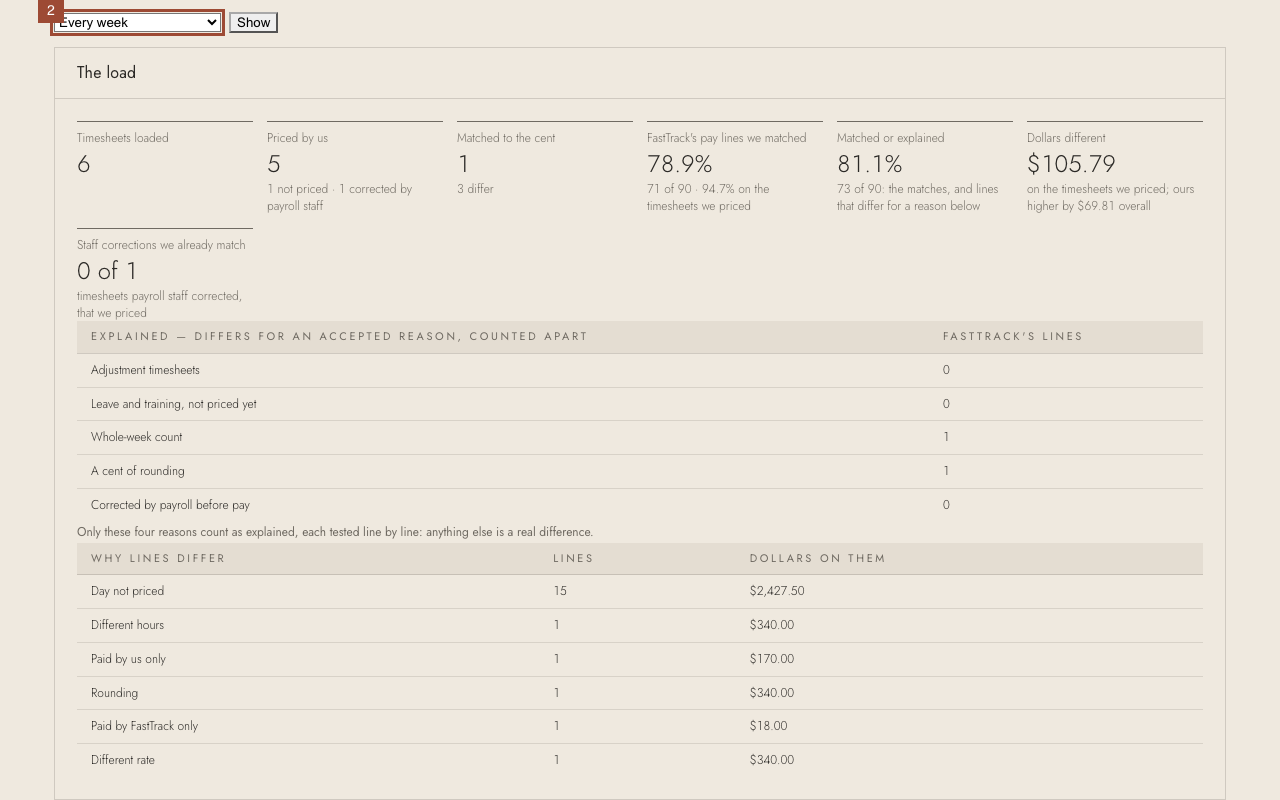The width and height of the screenshot is (1280, 800).
Task: Click '1 not priced · 1 corrected' note
Action: 339,197
